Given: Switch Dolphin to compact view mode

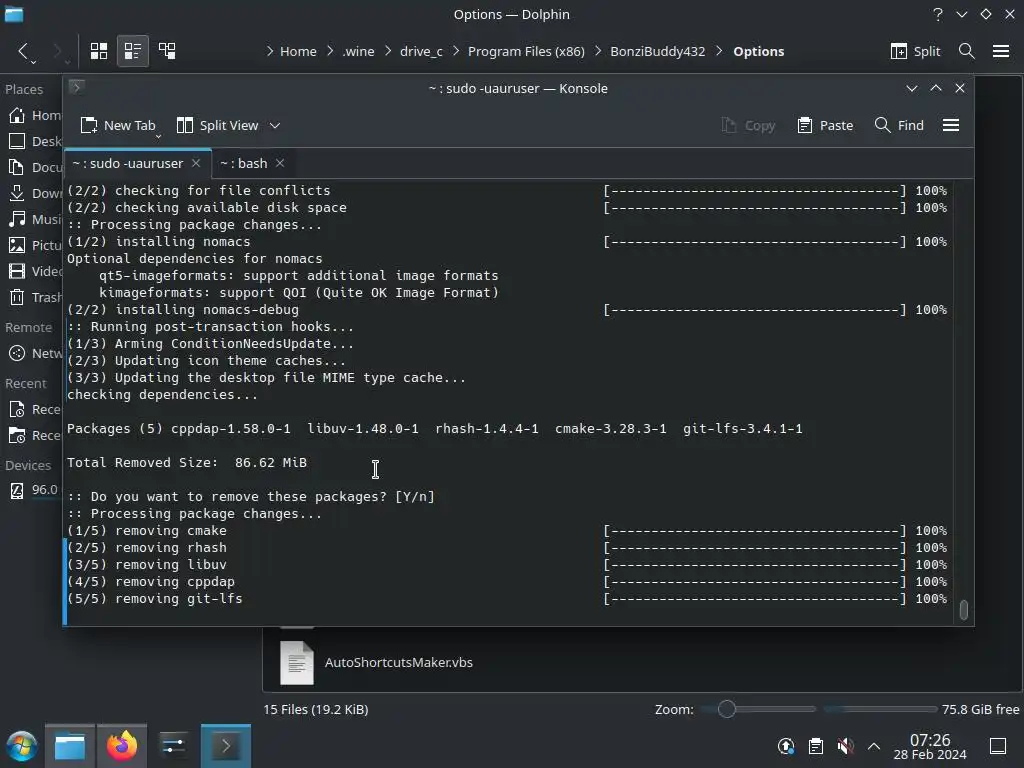Looking at the screenshot, I should tap(133, 51).
